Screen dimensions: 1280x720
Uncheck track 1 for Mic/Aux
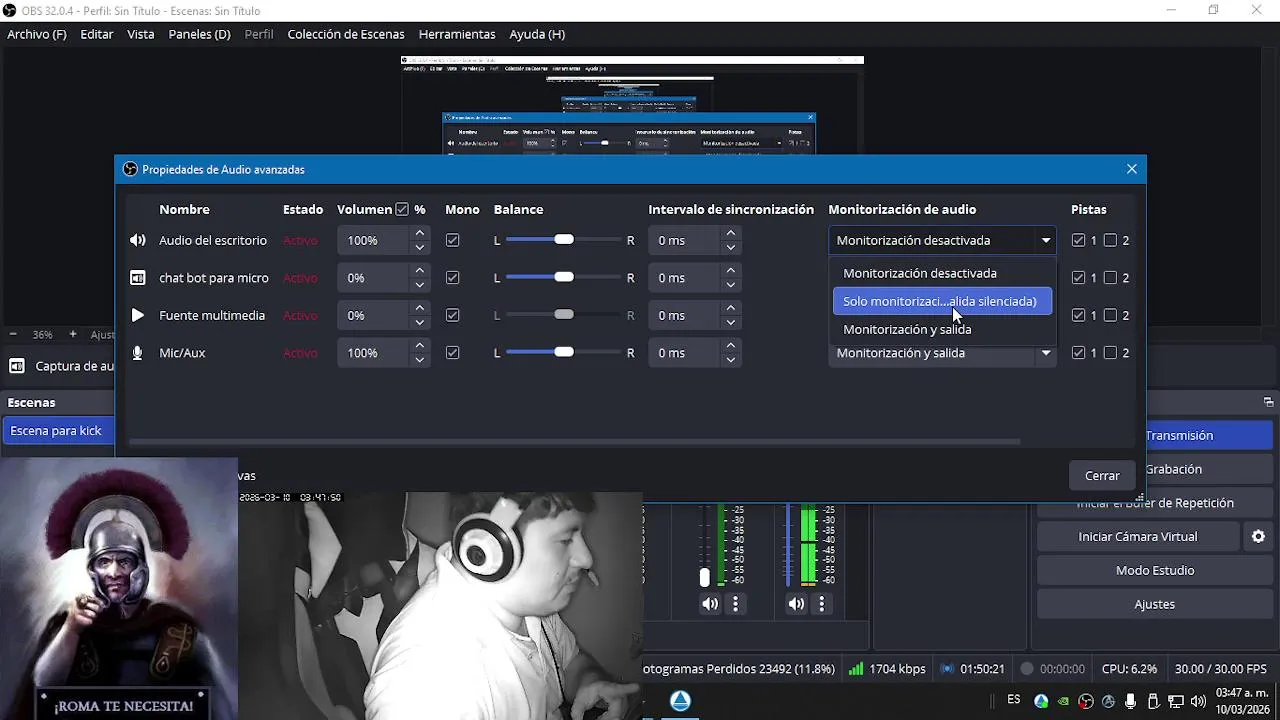[1078, 353]
